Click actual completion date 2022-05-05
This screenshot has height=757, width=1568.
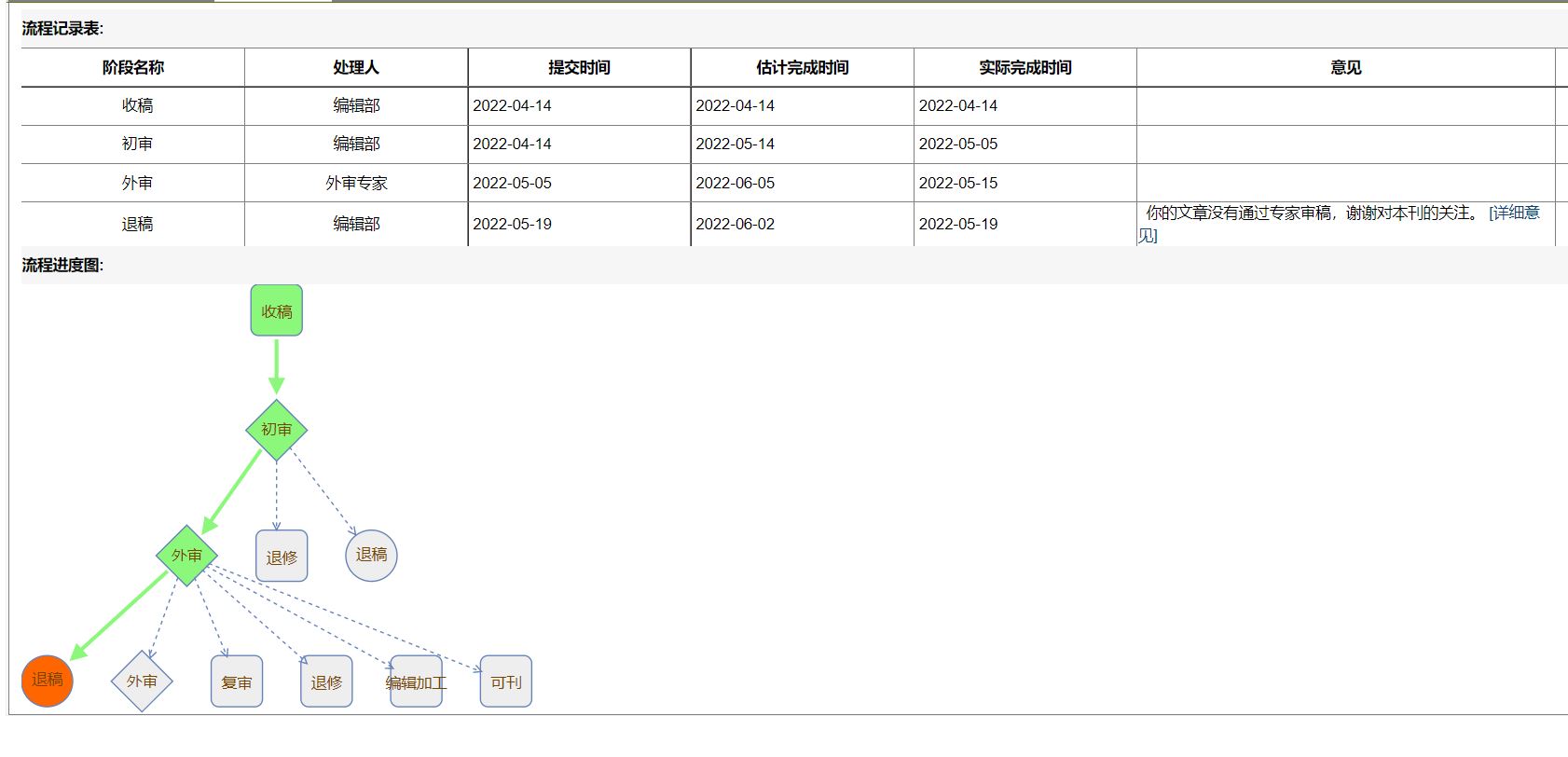[958, 144]
